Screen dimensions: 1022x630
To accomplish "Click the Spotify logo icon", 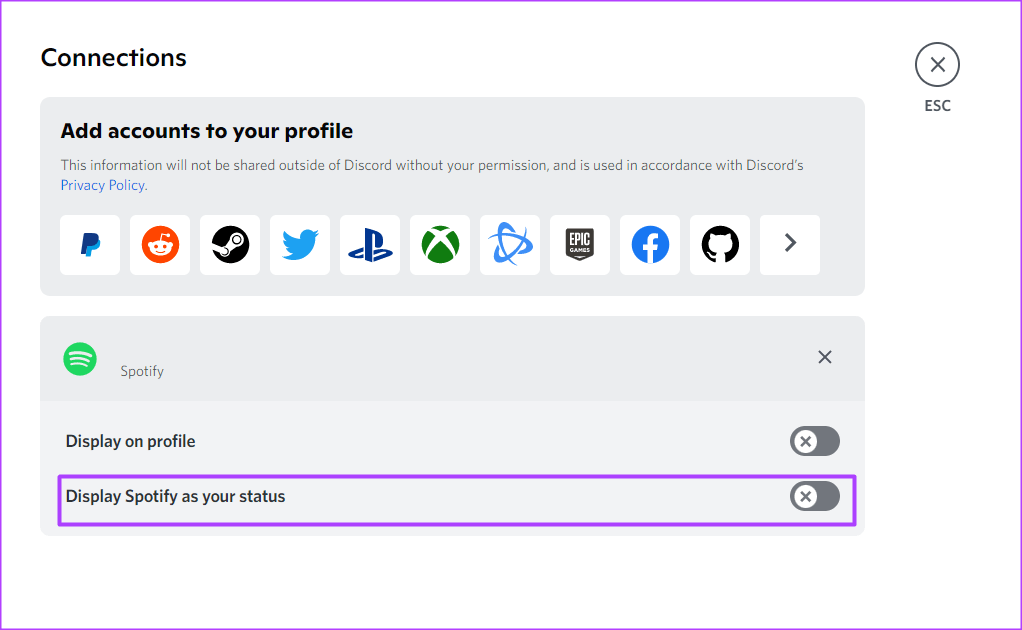I will [80, 359].
